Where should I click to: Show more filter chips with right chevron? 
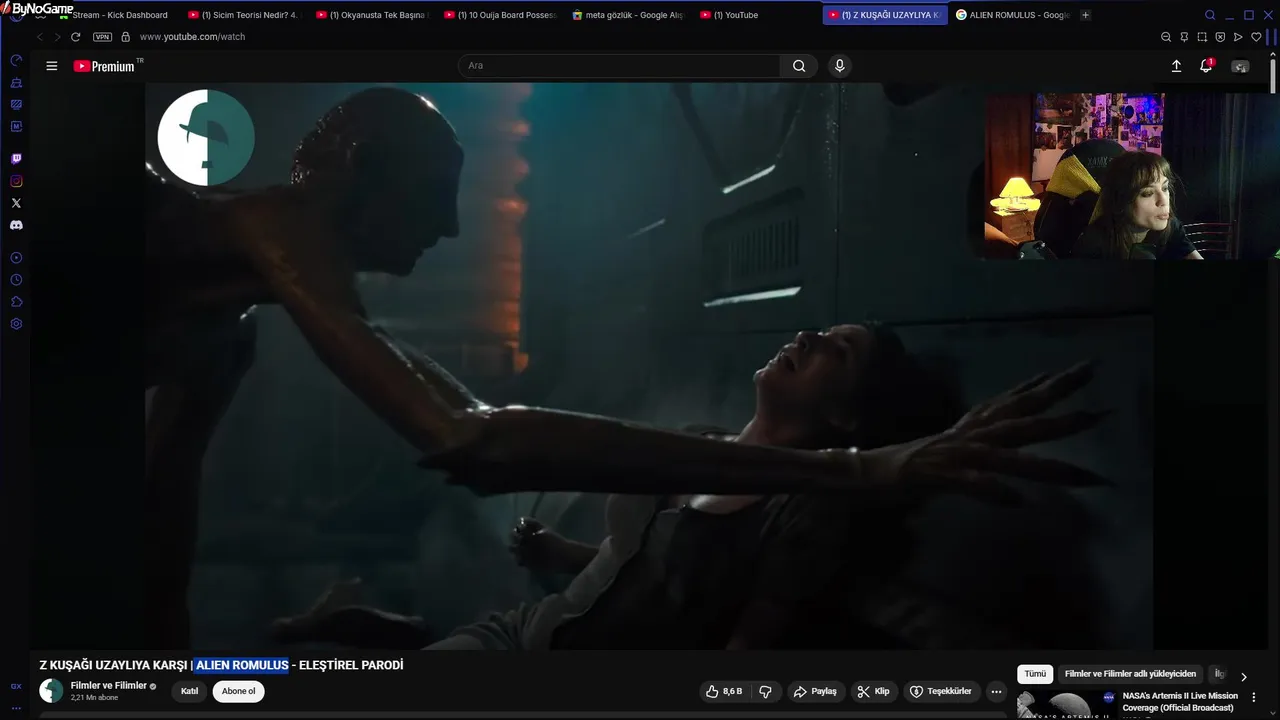[x=1244, y=676]
